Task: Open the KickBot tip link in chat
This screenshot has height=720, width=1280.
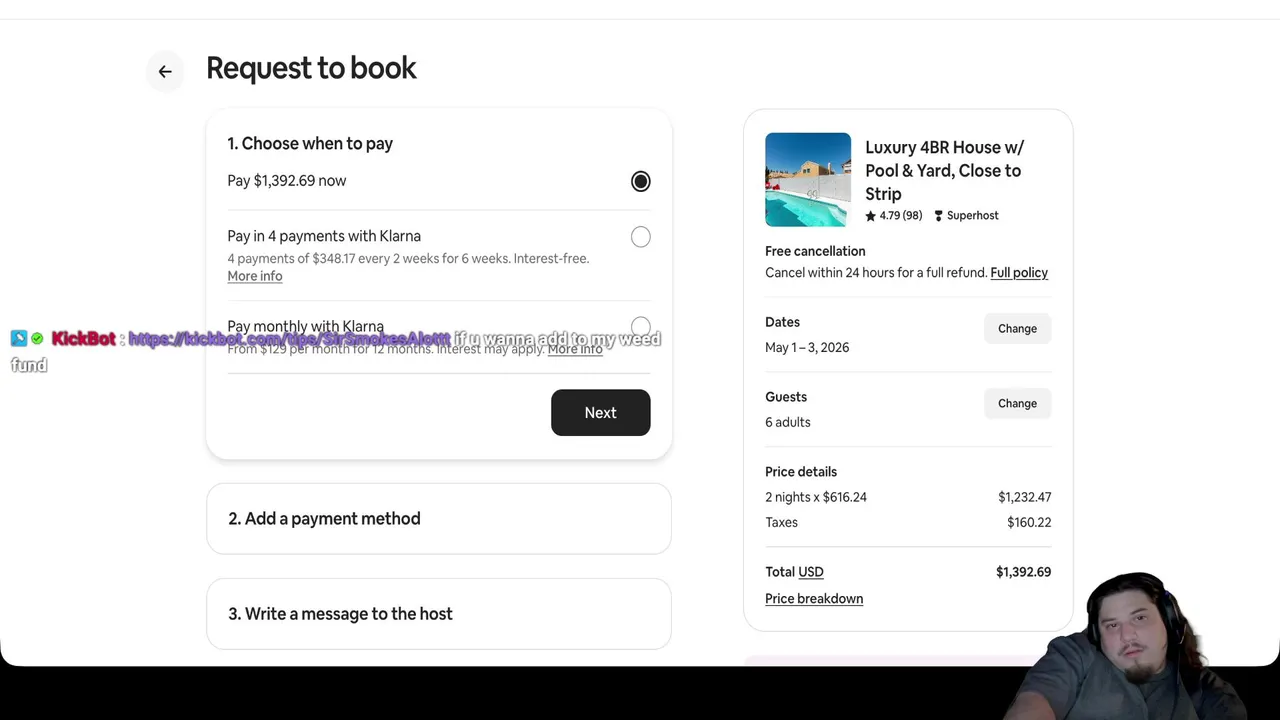Action: (x=289, y=339)
